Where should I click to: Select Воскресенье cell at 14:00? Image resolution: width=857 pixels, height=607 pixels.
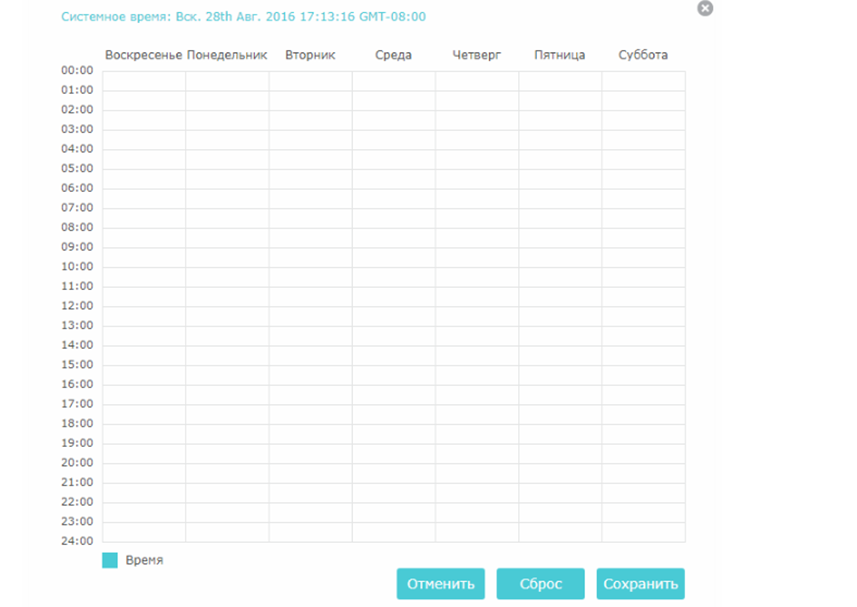[144, 356]
